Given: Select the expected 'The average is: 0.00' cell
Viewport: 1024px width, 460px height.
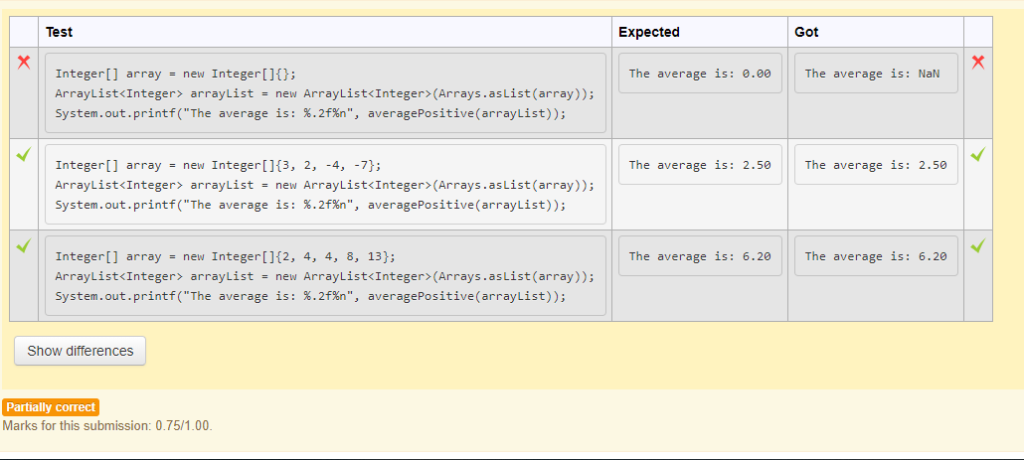Looking at the screenshot, I should [x=700, y=73].
